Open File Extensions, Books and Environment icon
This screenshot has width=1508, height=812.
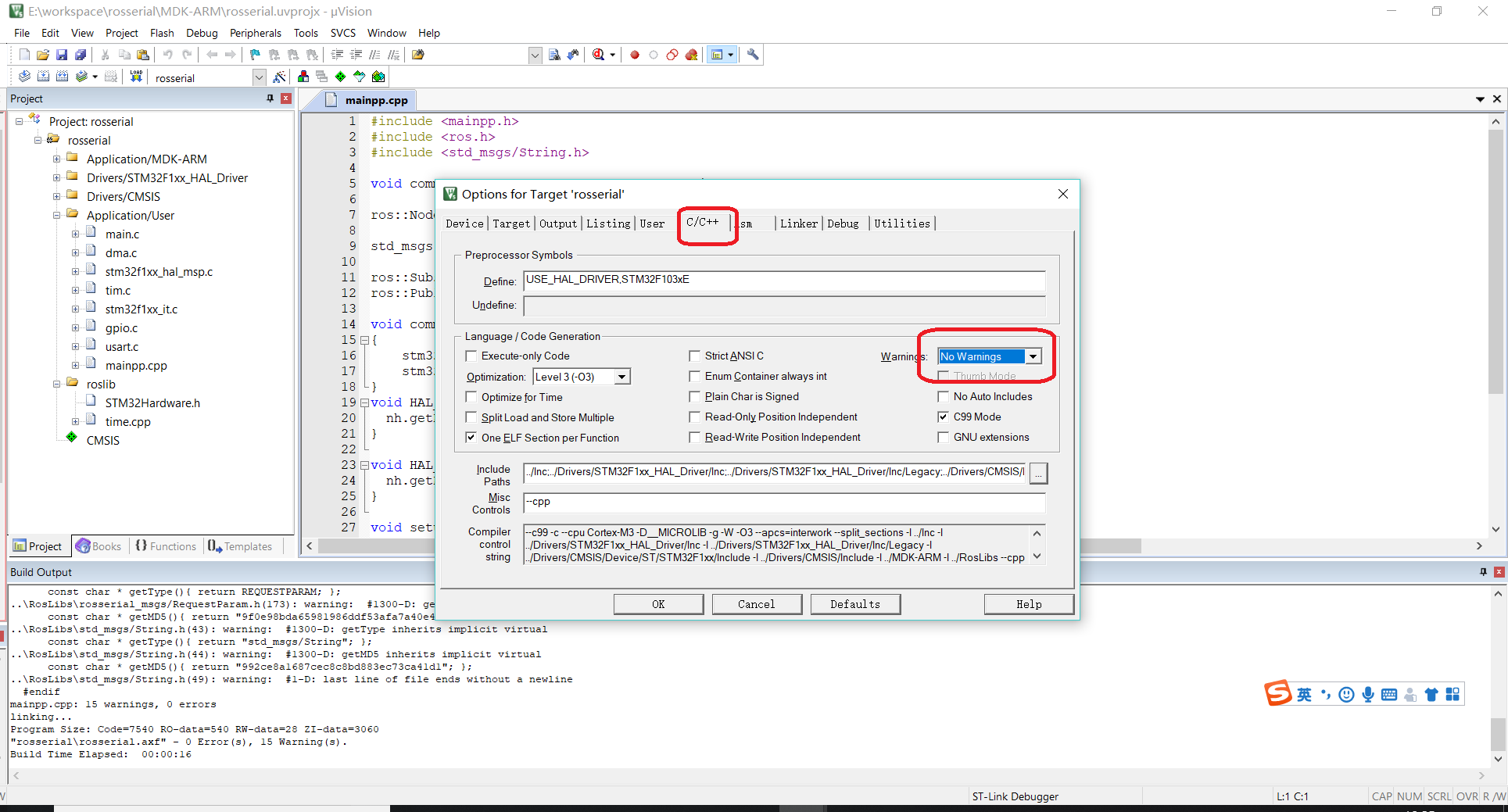[303, 77]
